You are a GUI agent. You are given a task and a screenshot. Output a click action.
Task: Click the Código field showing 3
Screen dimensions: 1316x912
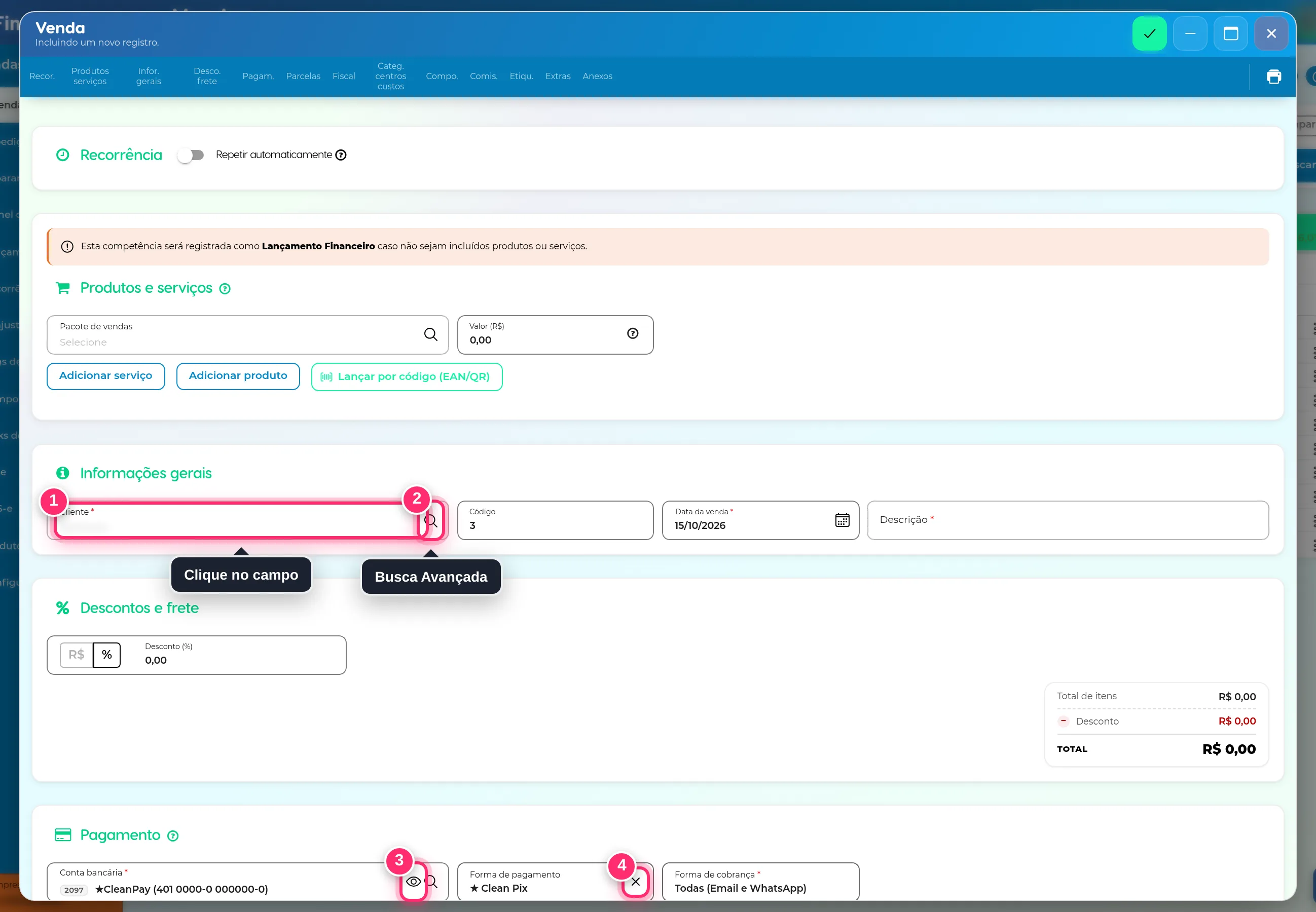click(555, 520)
